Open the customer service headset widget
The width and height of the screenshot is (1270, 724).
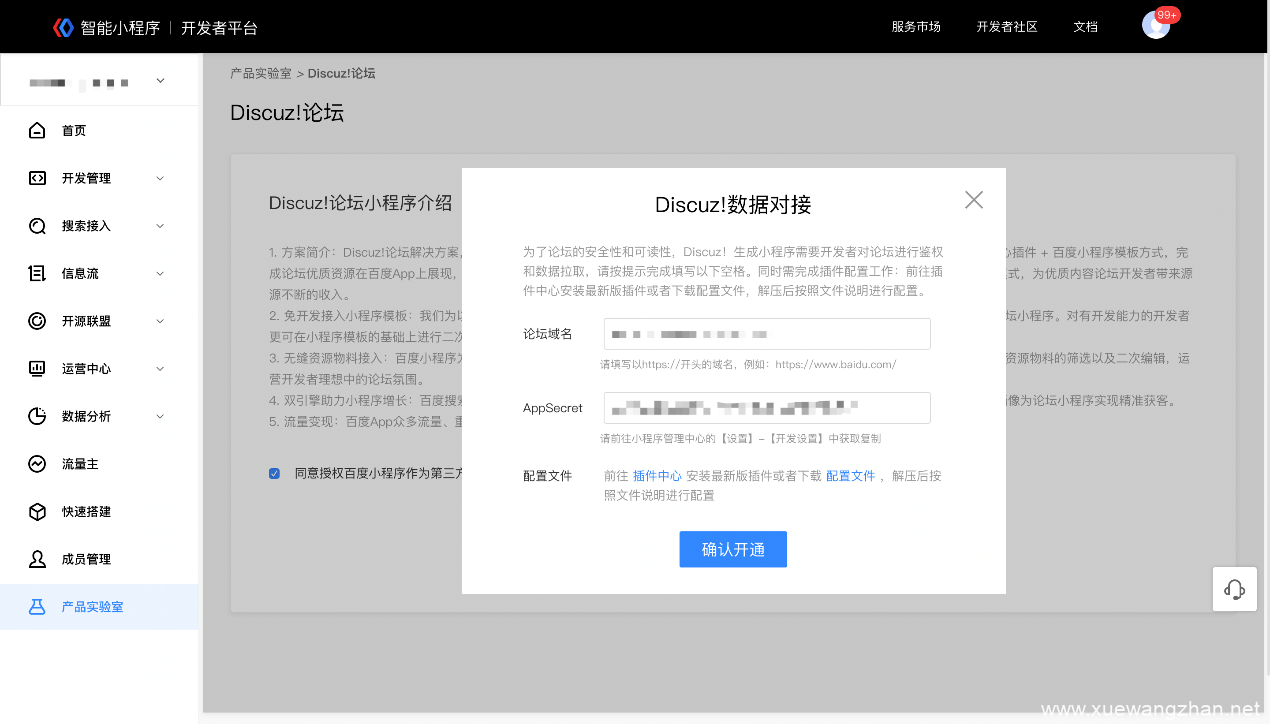(1234, 589)
